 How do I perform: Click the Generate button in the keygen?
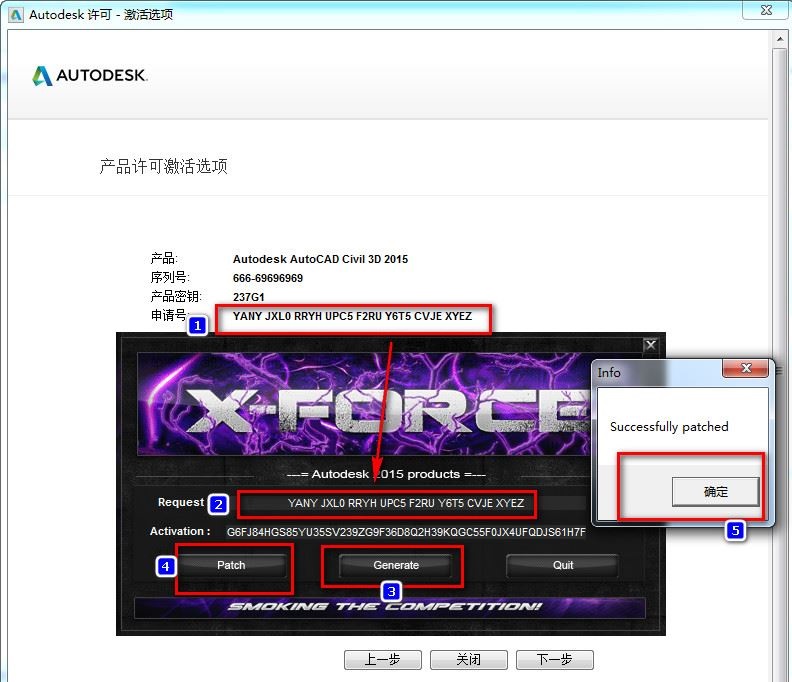396,565
